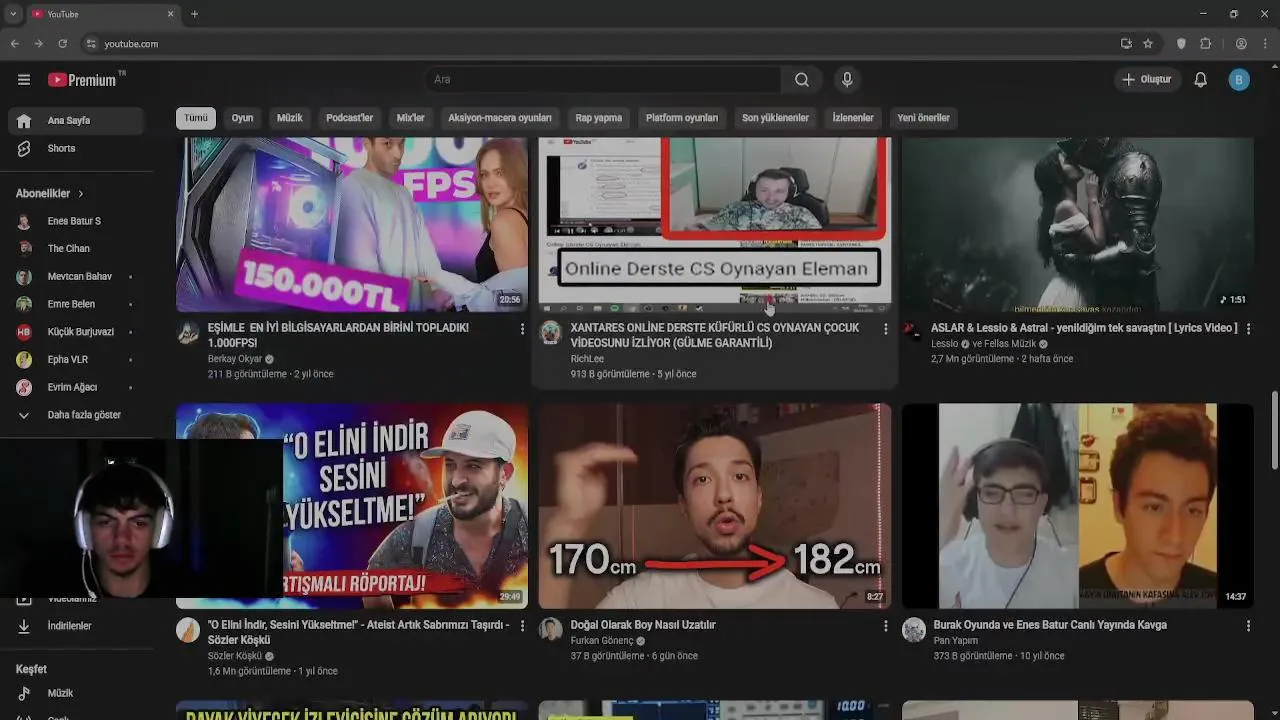Select the Podcast'ler filter chip

350,118
